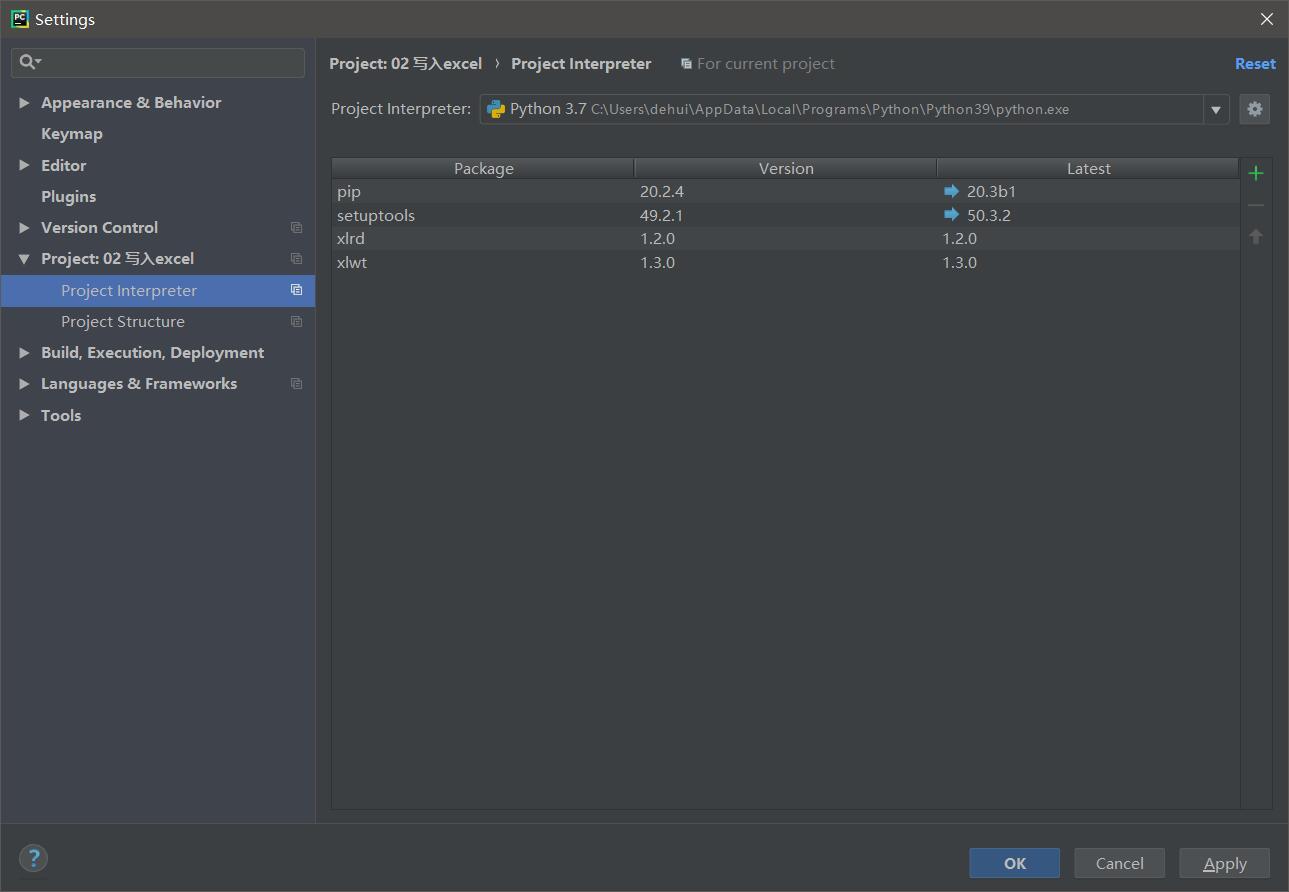Click the upgrade package arrow icon
This screenshot has height=892, width=1289.
pos(1256,237)
